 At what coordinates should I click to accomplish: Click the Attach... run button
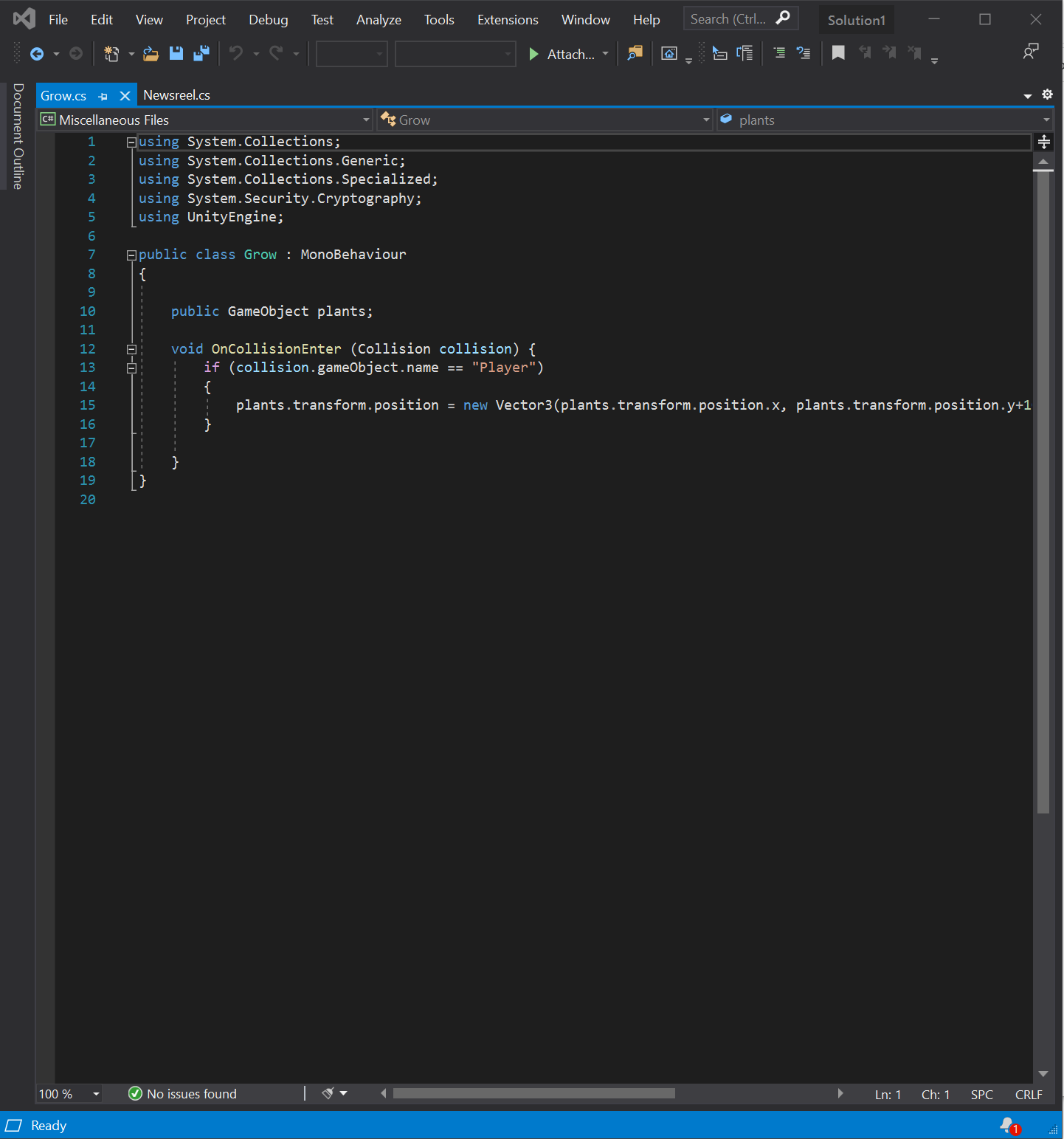562,54
